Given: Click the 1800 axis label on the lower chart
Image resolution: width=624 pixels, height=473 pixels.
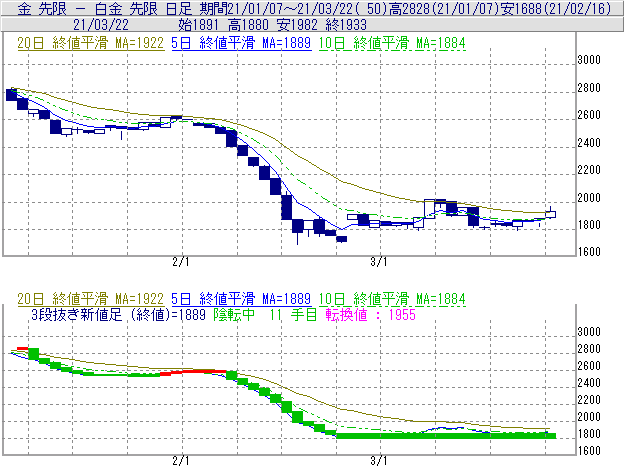Looking at the screenshot, I should click(x=589, y=434).
